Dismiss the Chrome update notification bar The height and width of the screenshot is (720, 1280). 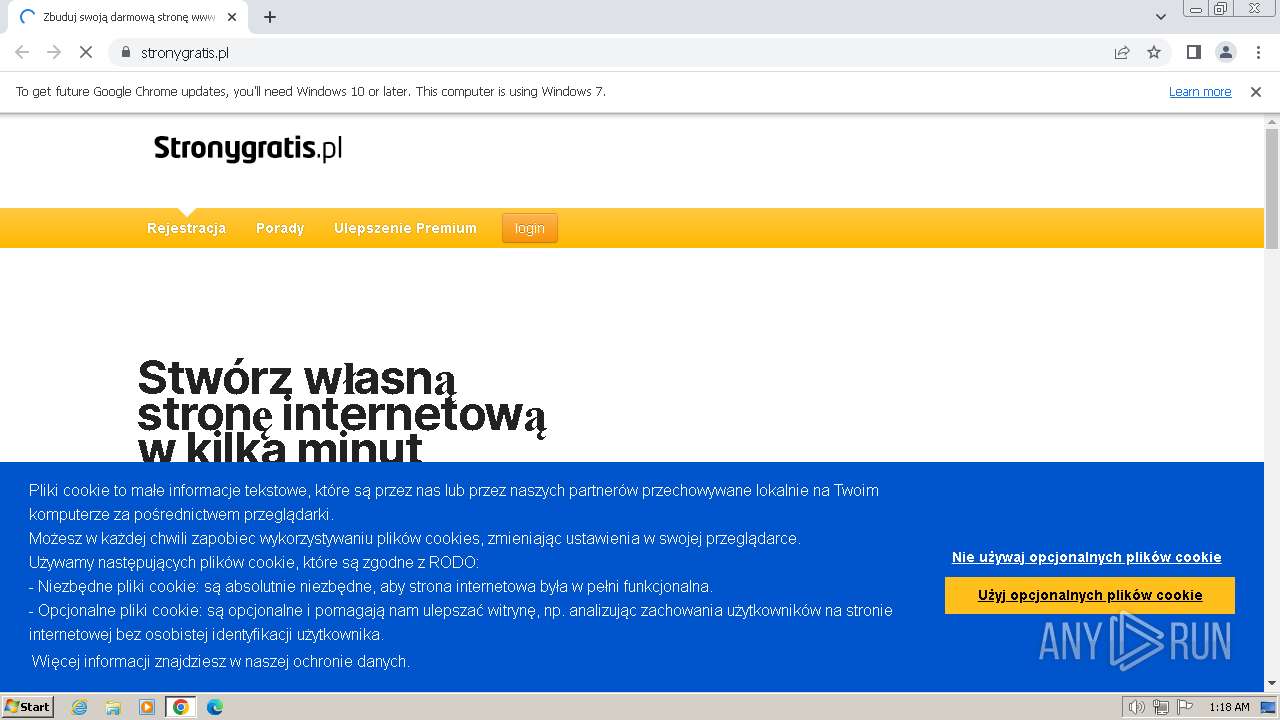[x=1256, y=91]
